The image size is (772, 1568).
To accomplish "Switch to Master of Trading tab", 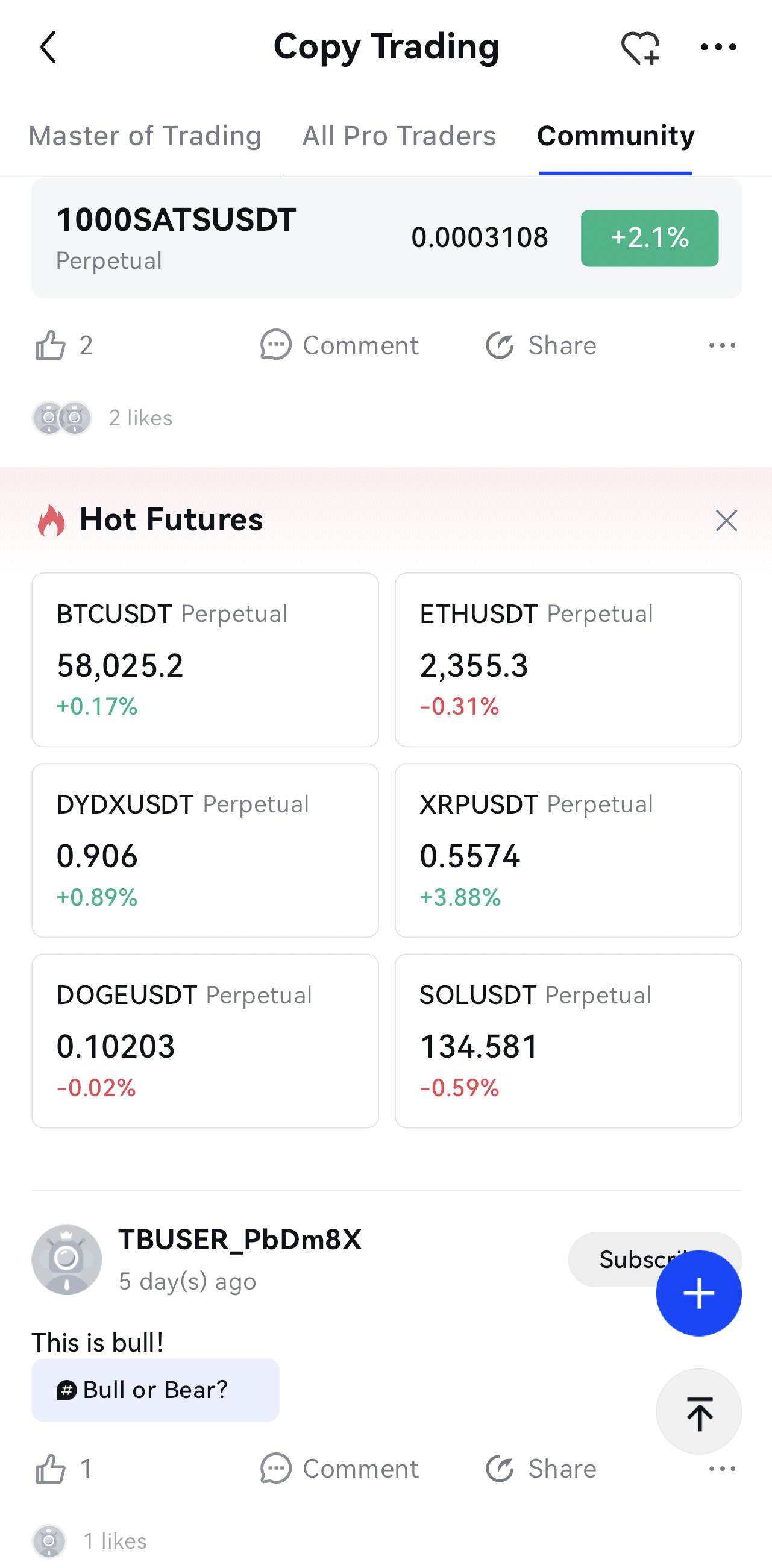I will tap(145, 136).
